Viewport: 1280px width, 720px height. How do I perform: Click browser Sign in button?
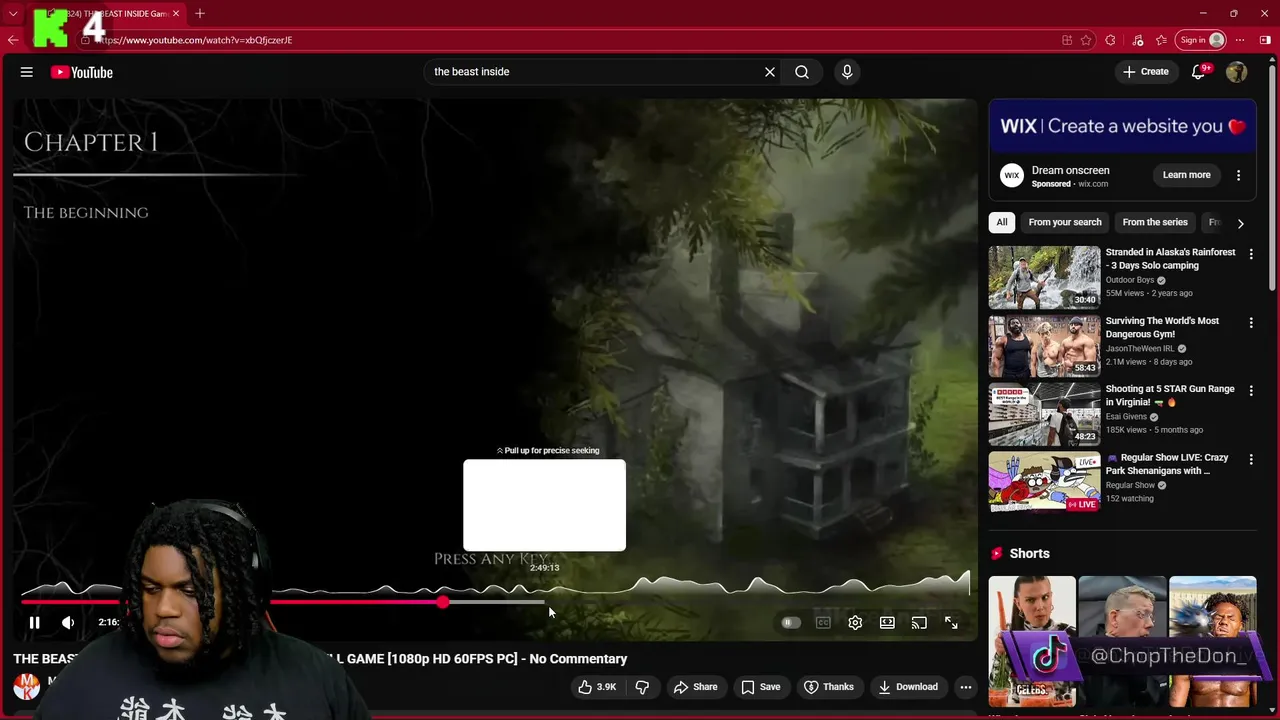click(1202, 40)
